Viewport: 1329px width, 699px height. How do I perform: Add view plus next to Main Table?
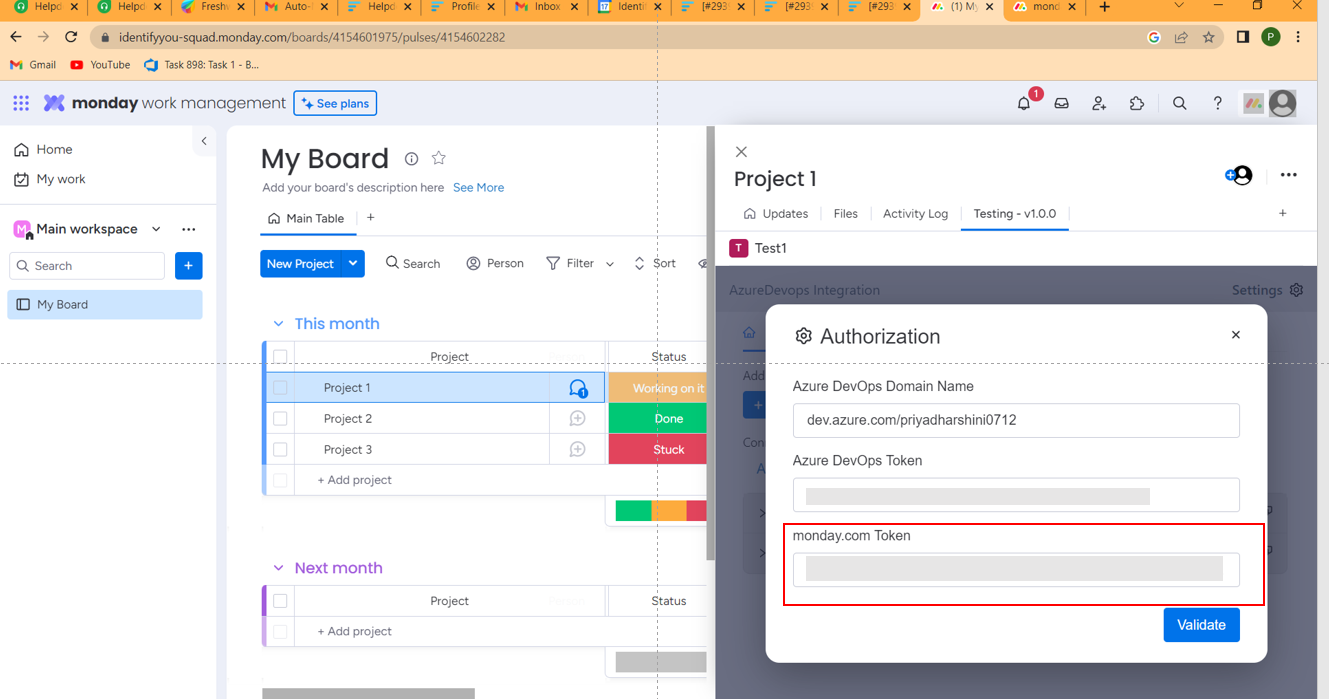[370, 218]
